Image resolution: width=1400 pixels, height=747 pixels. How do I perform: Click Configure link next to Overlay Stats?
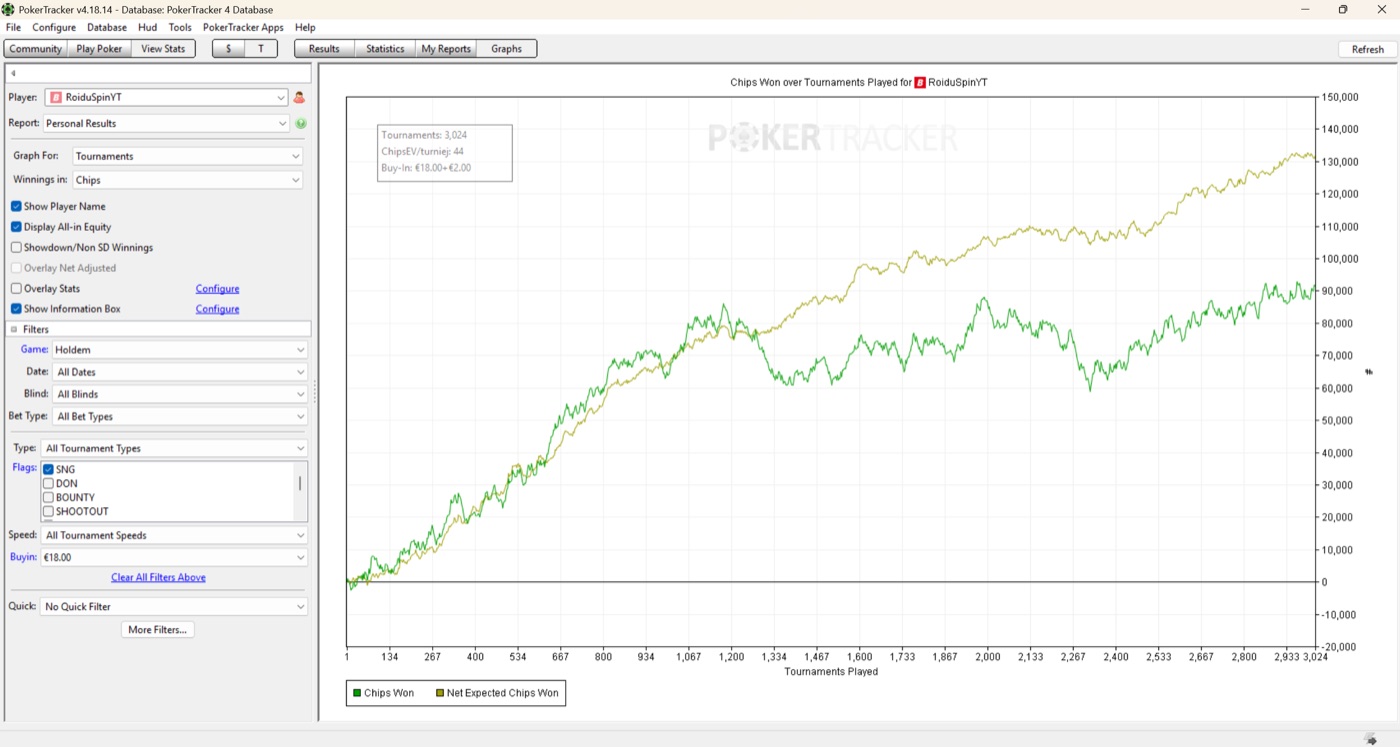tap(217, 289)
